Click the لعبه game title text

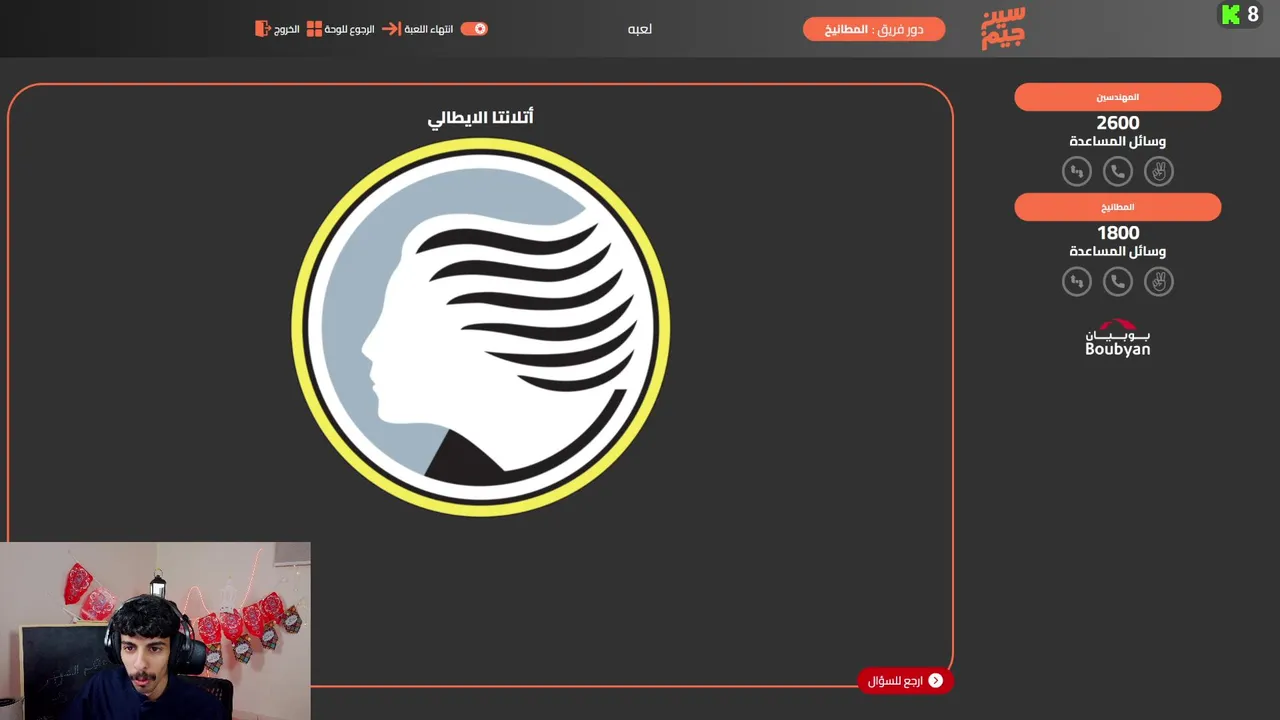[x=640, y=29]
